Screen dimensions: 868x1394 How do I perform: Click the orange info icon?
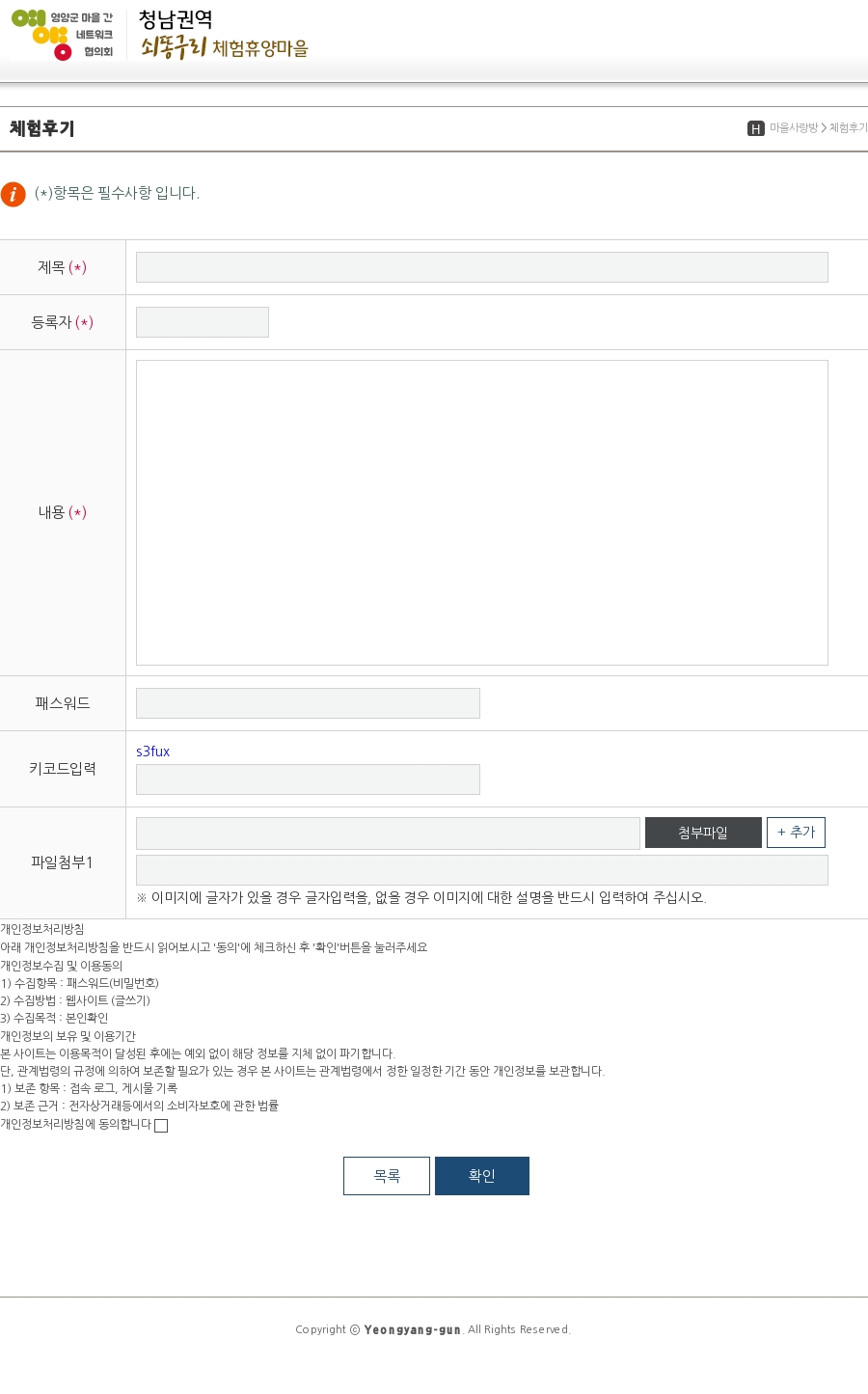coord(14,194)
